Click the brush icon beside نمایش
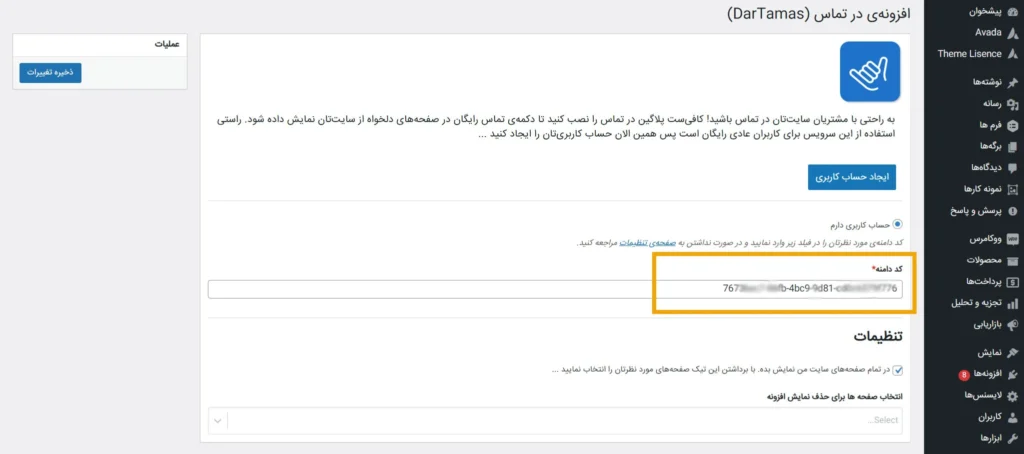Image resolution: width=1024 pixels, height=454 pixels. tap(1012, 353)
